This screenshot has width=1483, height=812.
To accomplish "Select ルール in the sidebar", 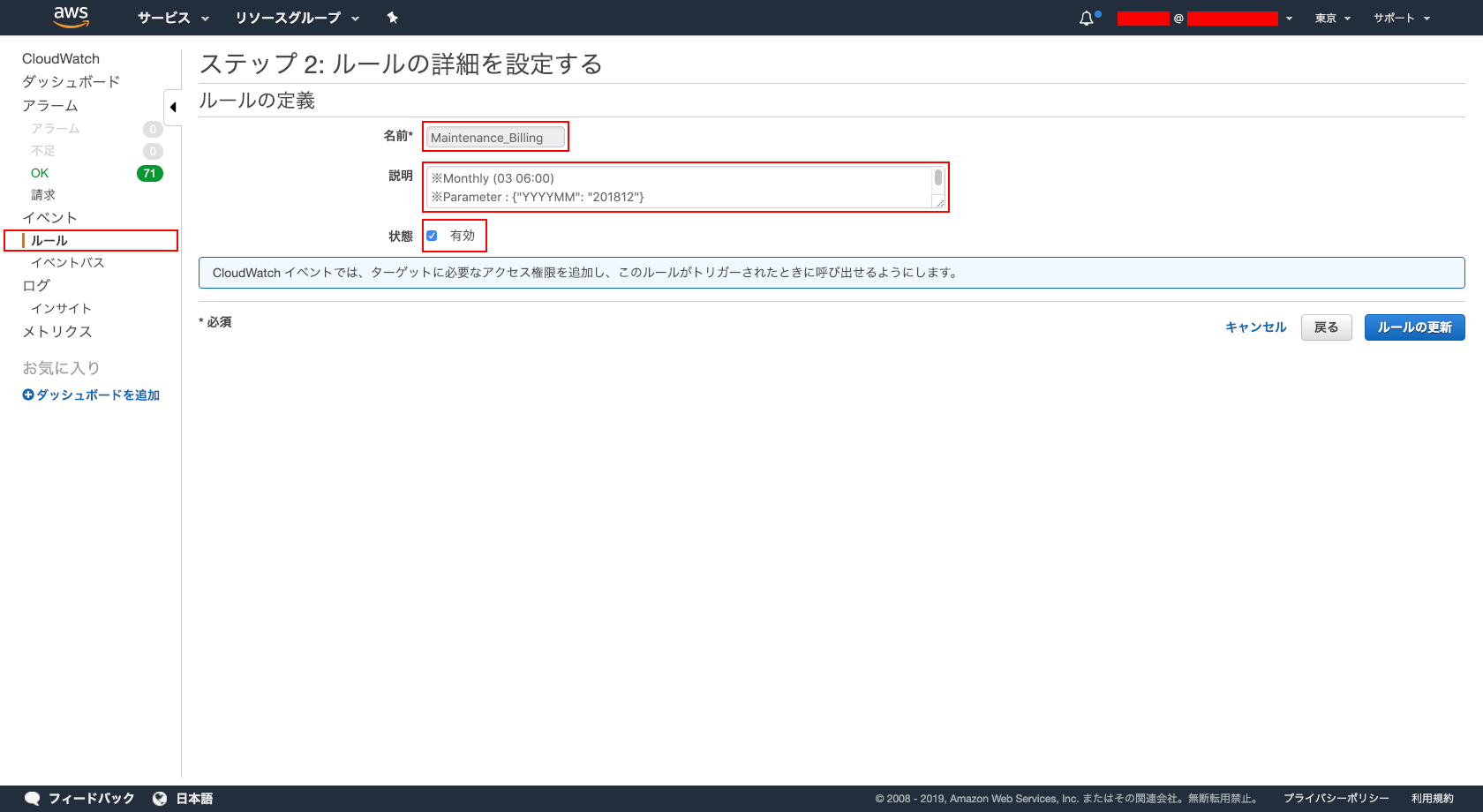I will 49,240.
